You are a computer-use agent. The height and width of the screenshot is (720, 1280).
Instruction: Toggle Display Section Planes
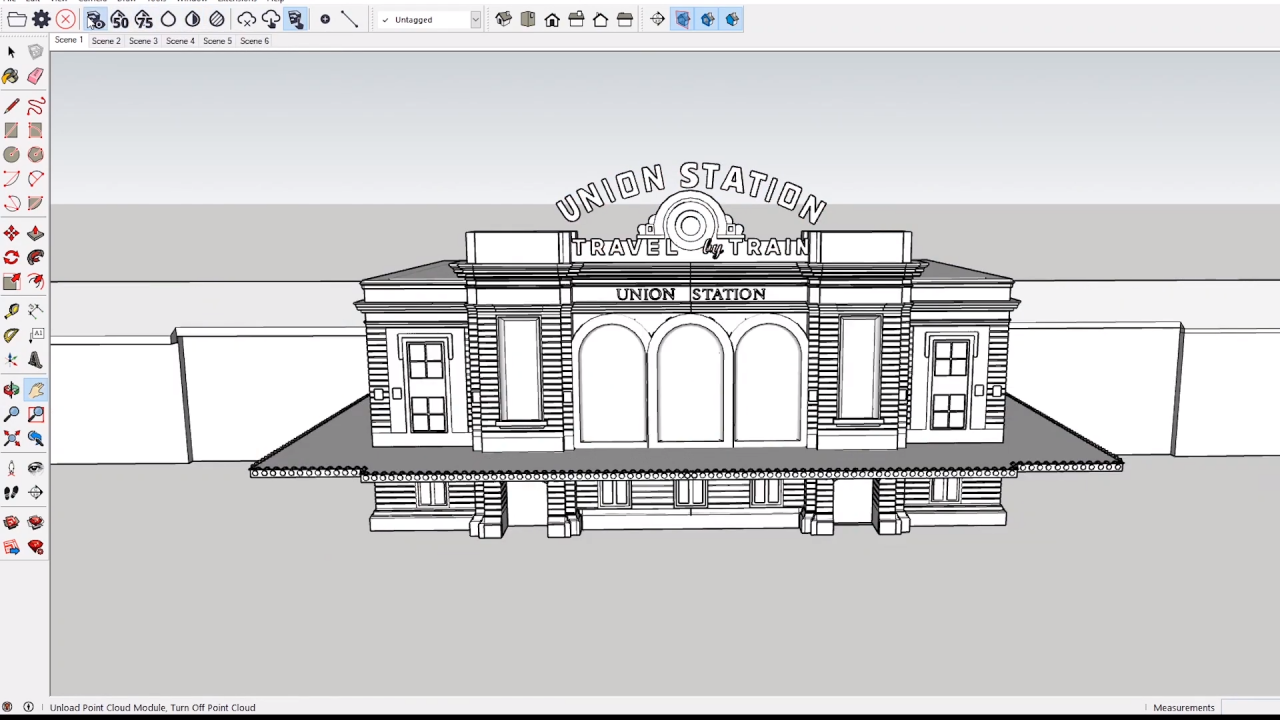click(682, 19)
